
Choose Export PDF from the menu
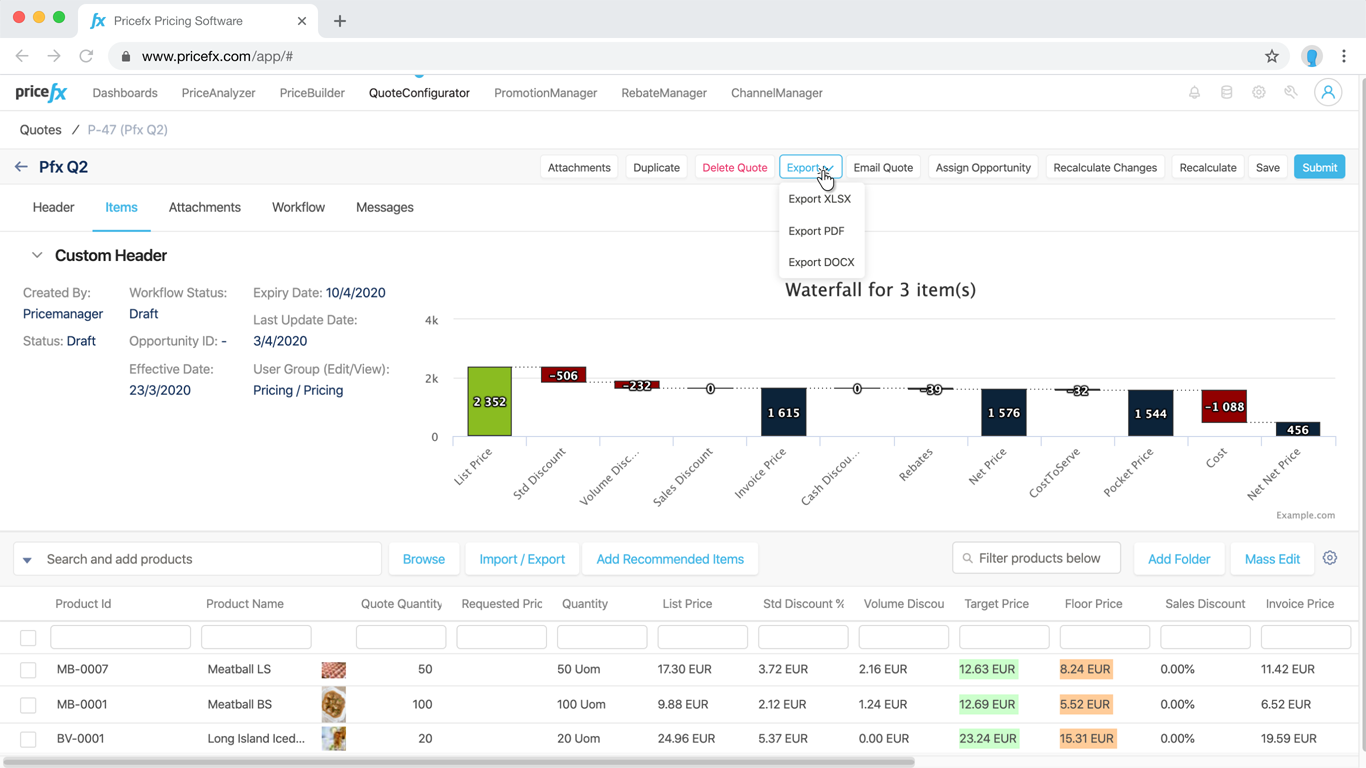[816, 231]
